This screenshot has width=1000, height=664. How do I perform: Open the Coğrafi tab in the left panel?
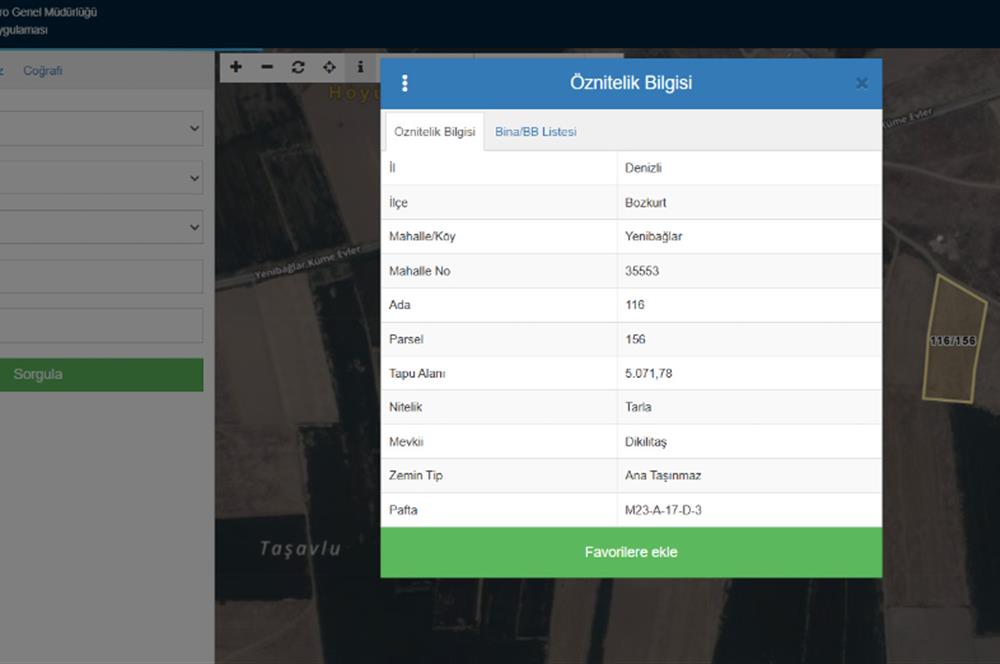tap(43, 71)
